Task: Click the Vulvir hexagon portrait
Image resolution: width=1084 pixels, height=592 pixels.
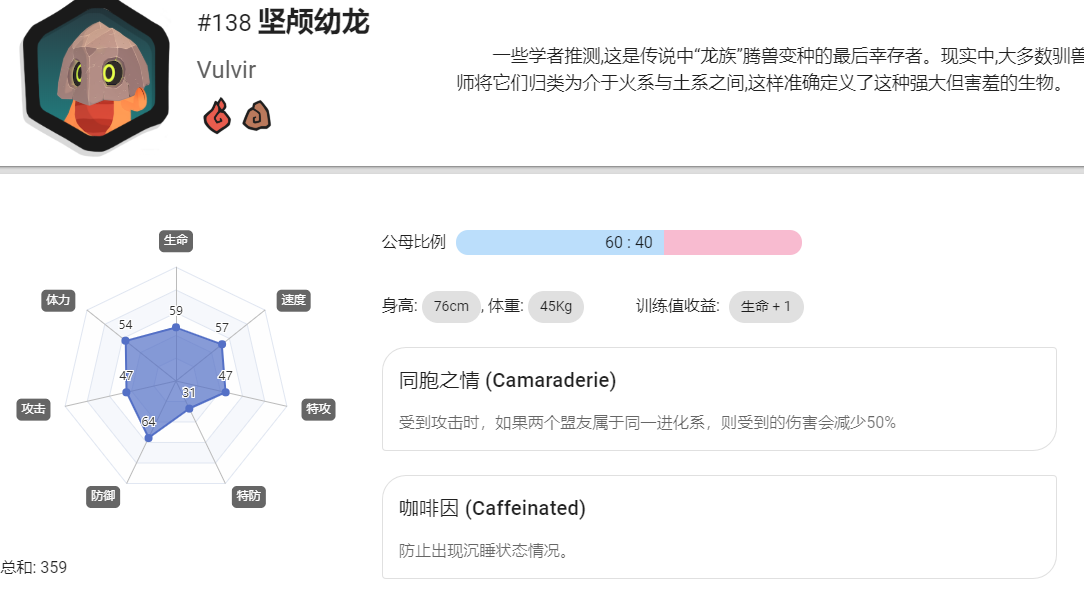Action: point(95,75)
